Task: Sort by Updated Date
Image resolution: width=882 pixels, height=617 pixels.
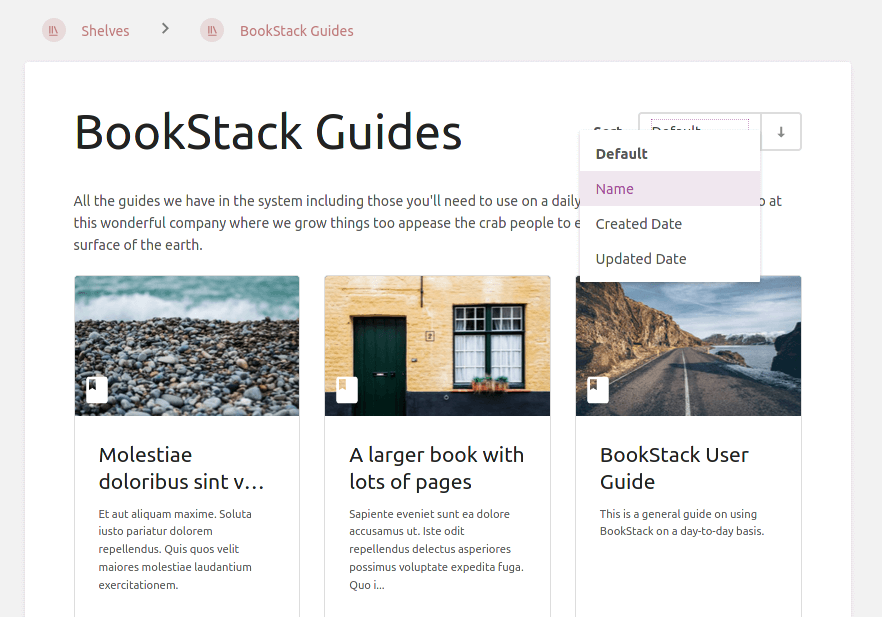Action: (x=670, y=259)
